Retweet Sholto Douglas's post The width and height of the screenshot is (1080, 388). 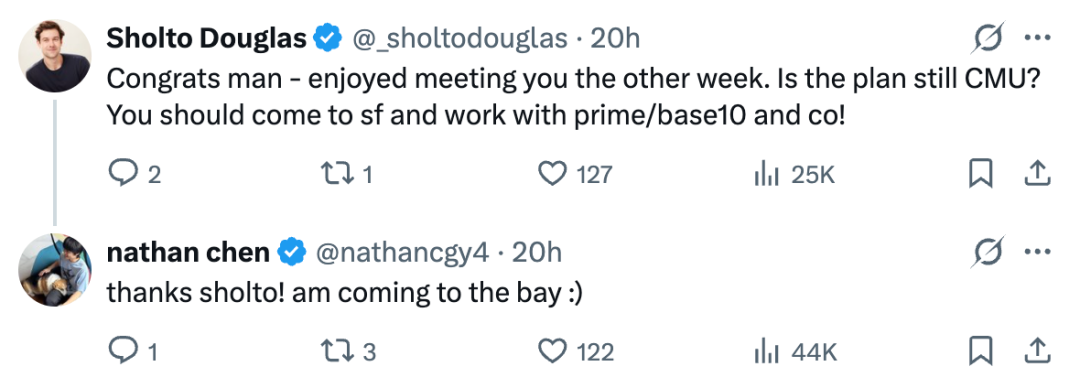[x=337, y=174]
